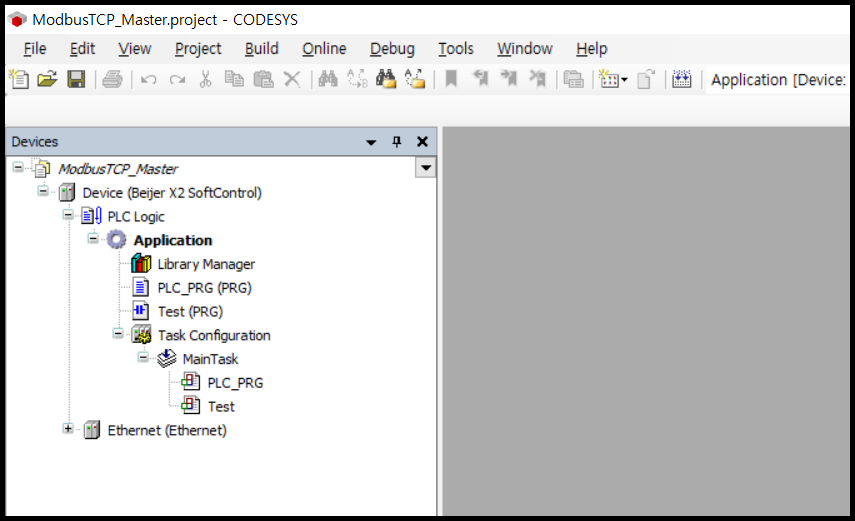Click the Library Manager books icon
The height and width of the screenshot is (521, 855).
[141, 264]
